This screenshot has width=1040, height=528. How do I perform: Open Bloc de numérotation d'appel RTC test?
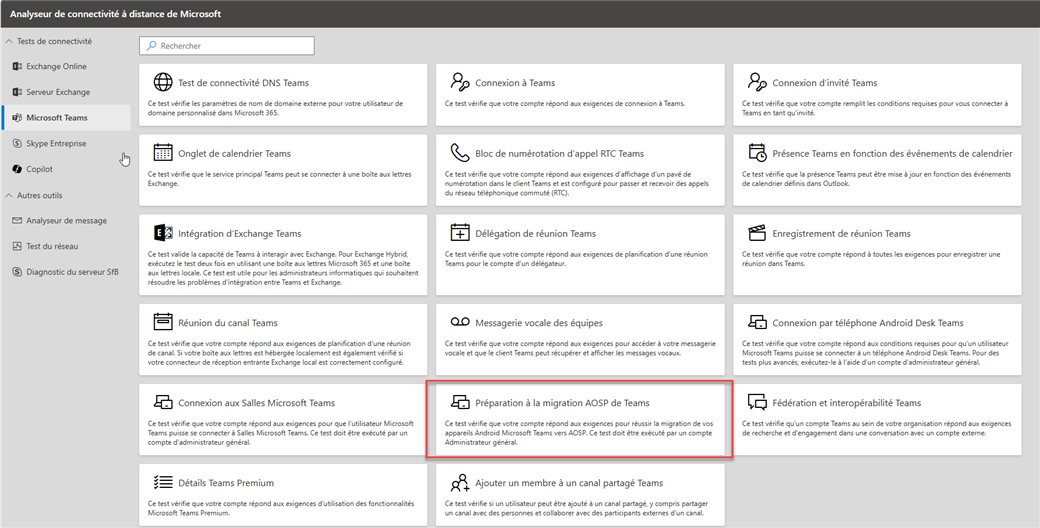point(580,170)
